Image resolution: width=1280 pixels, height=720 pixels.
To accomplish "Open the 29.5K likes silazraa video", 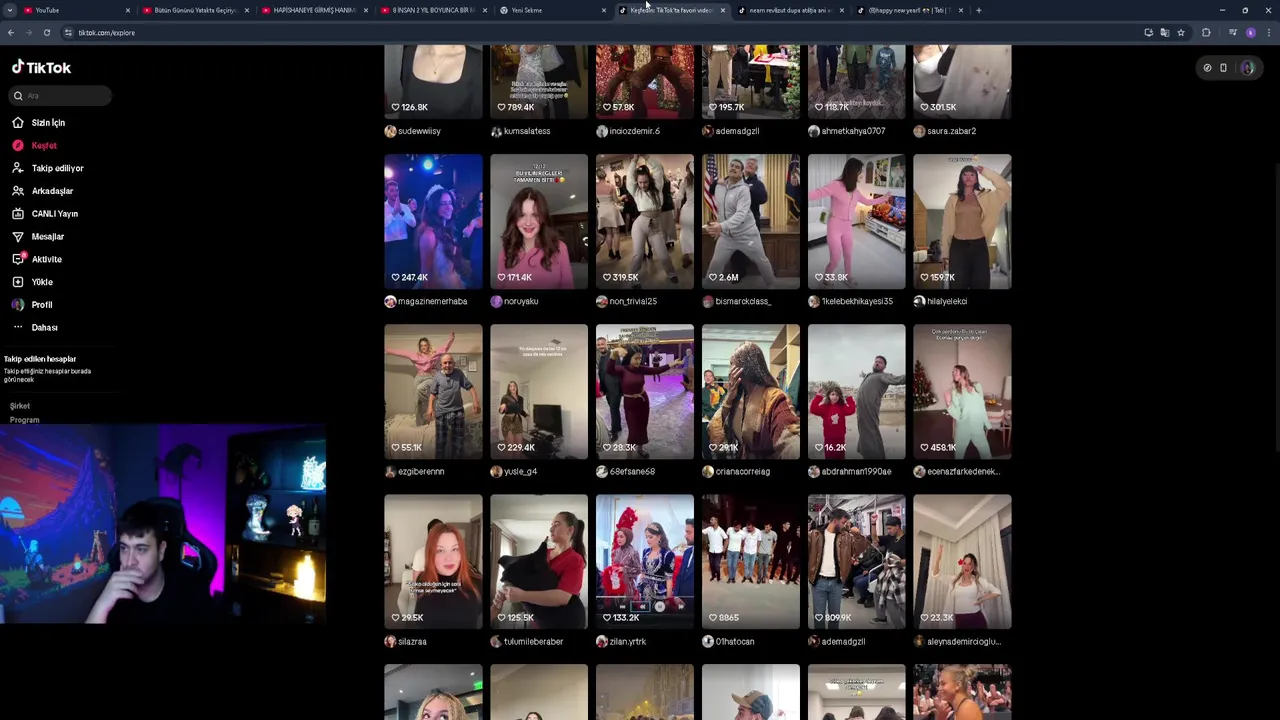I will point(433,562).
